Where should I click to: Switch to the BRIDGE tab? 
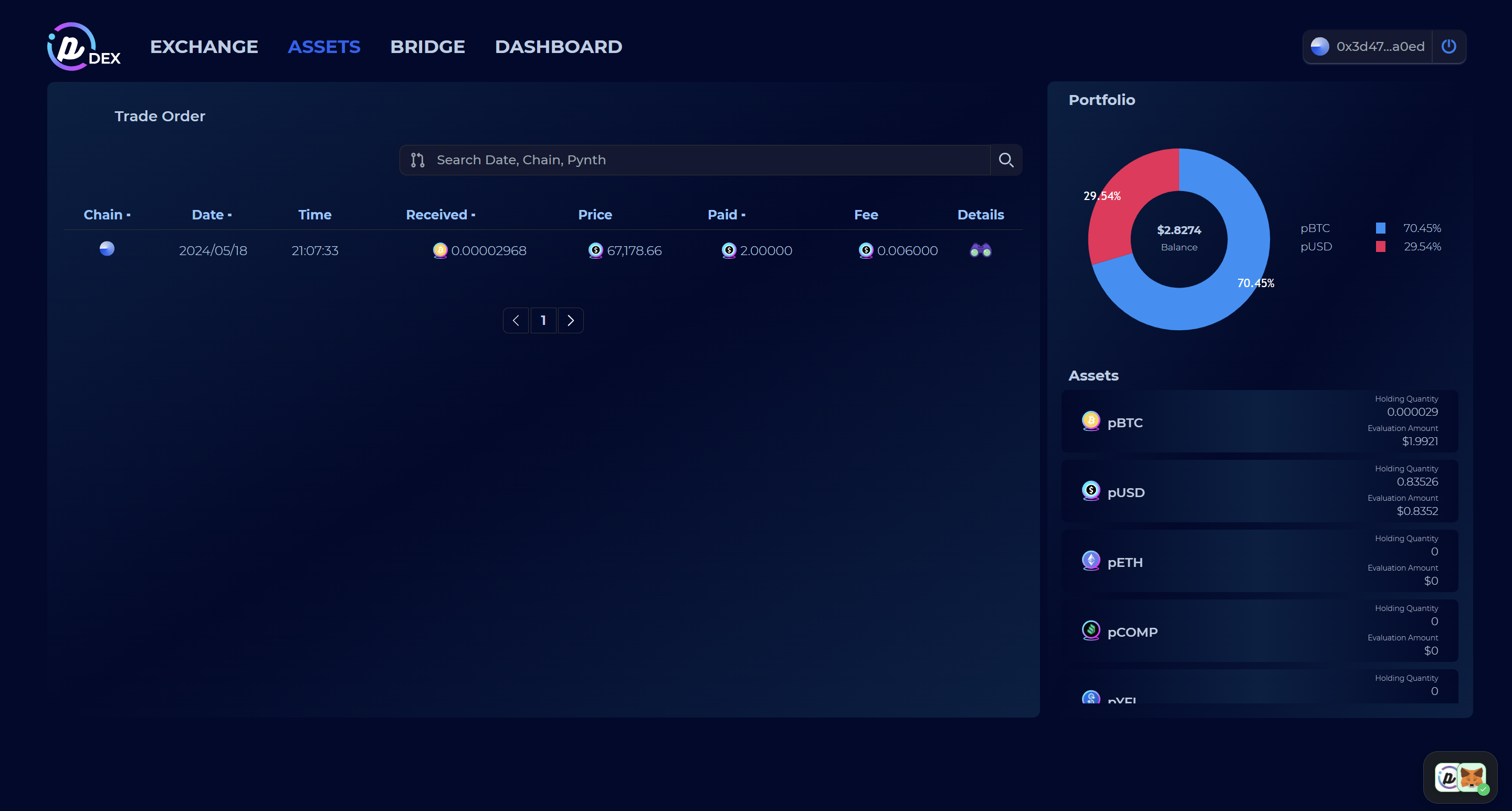[x=427, y=46]
